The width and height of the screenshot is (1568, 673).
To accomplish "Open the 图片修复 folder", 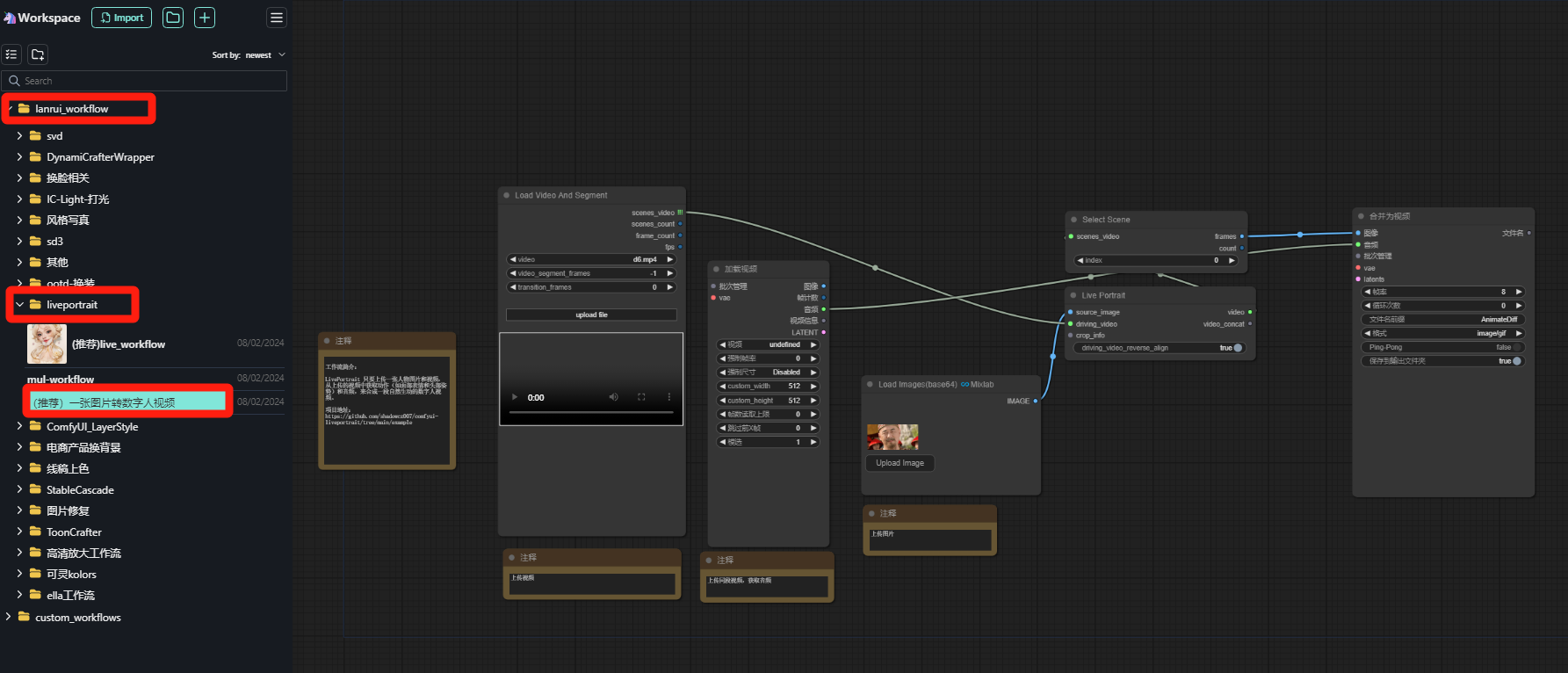I will (68, 511).
